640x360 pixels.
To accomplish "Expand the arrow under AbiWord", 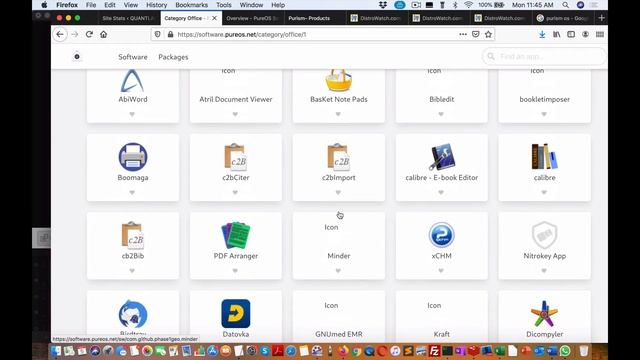I will coord(132,114).
